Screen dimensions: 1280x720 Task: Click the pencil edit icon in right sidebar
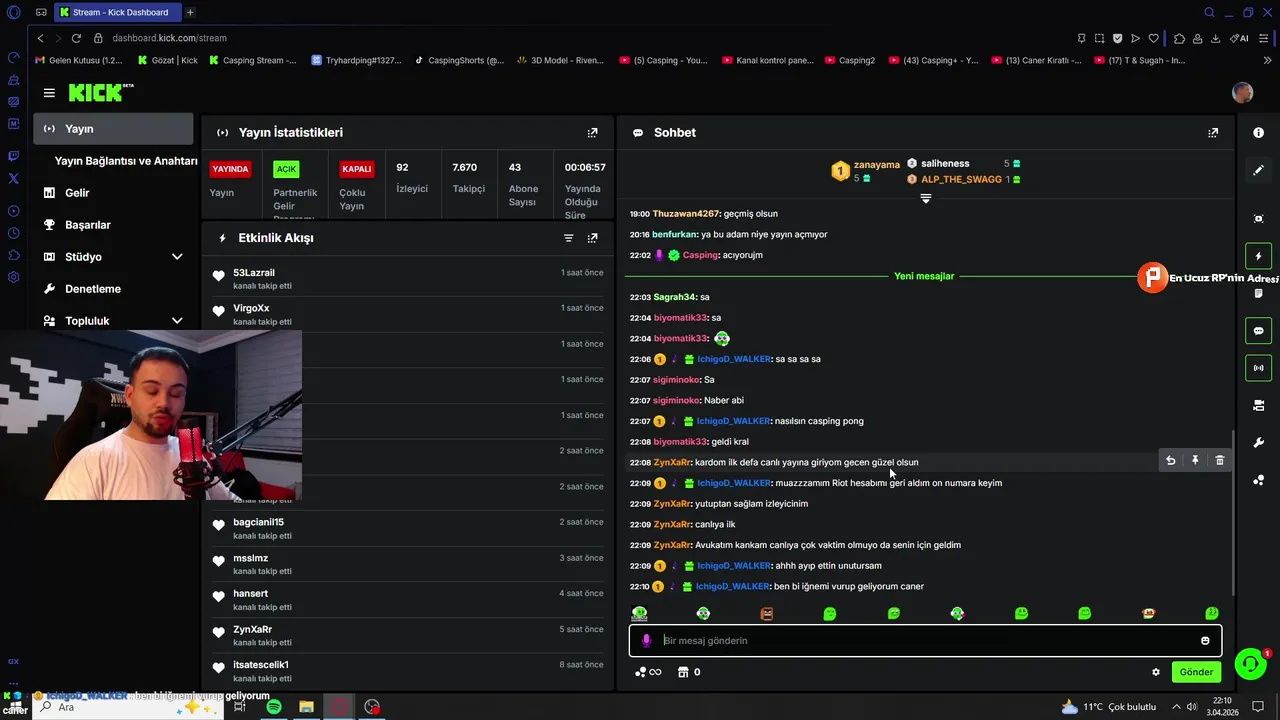(1258, 170)
